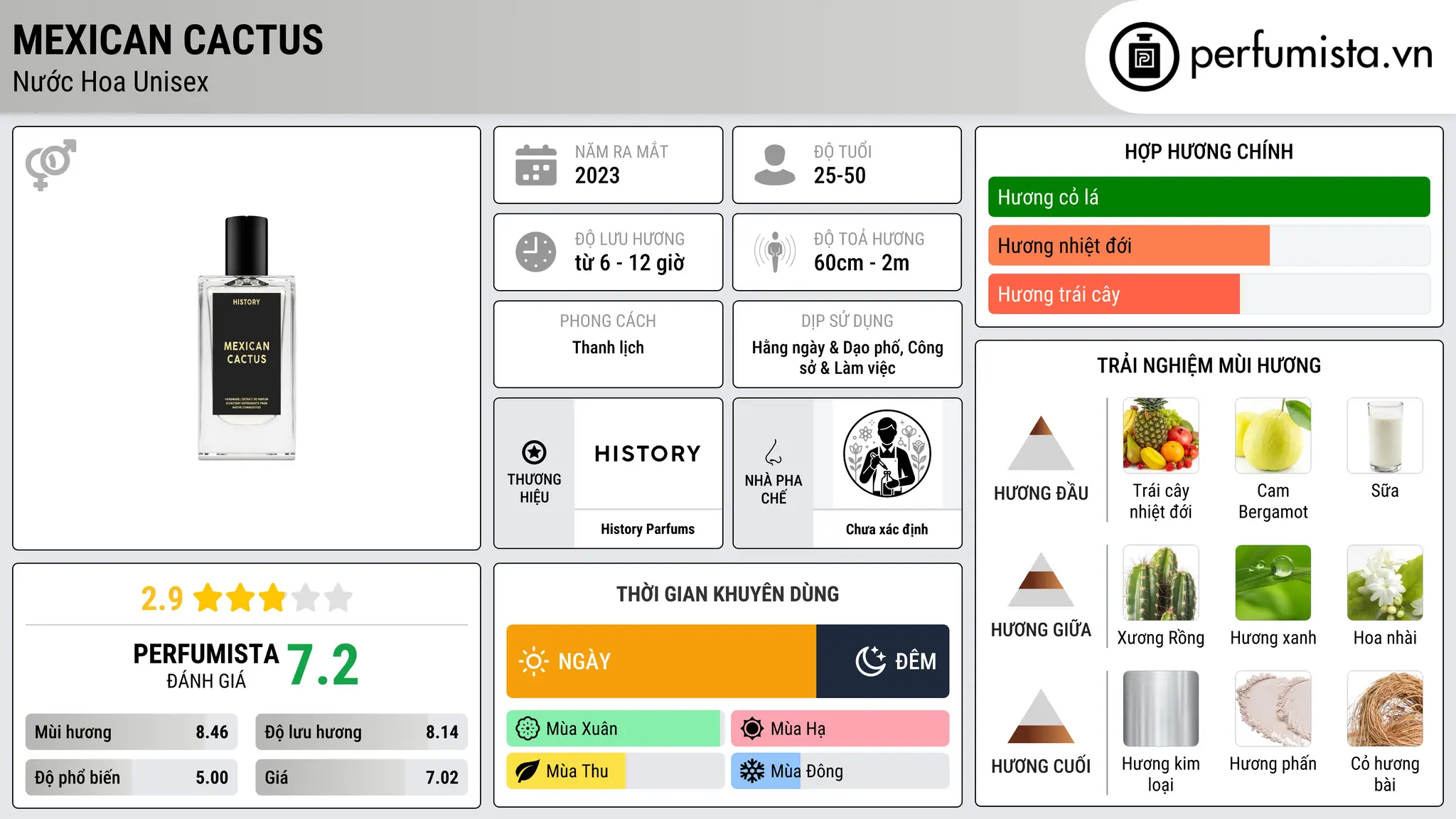Image resolution: width=1456 pixels, height=819 pixels.
Task: Click the HỢP HƯƠNG CHÍNH heading
Action: (1209, 152)
